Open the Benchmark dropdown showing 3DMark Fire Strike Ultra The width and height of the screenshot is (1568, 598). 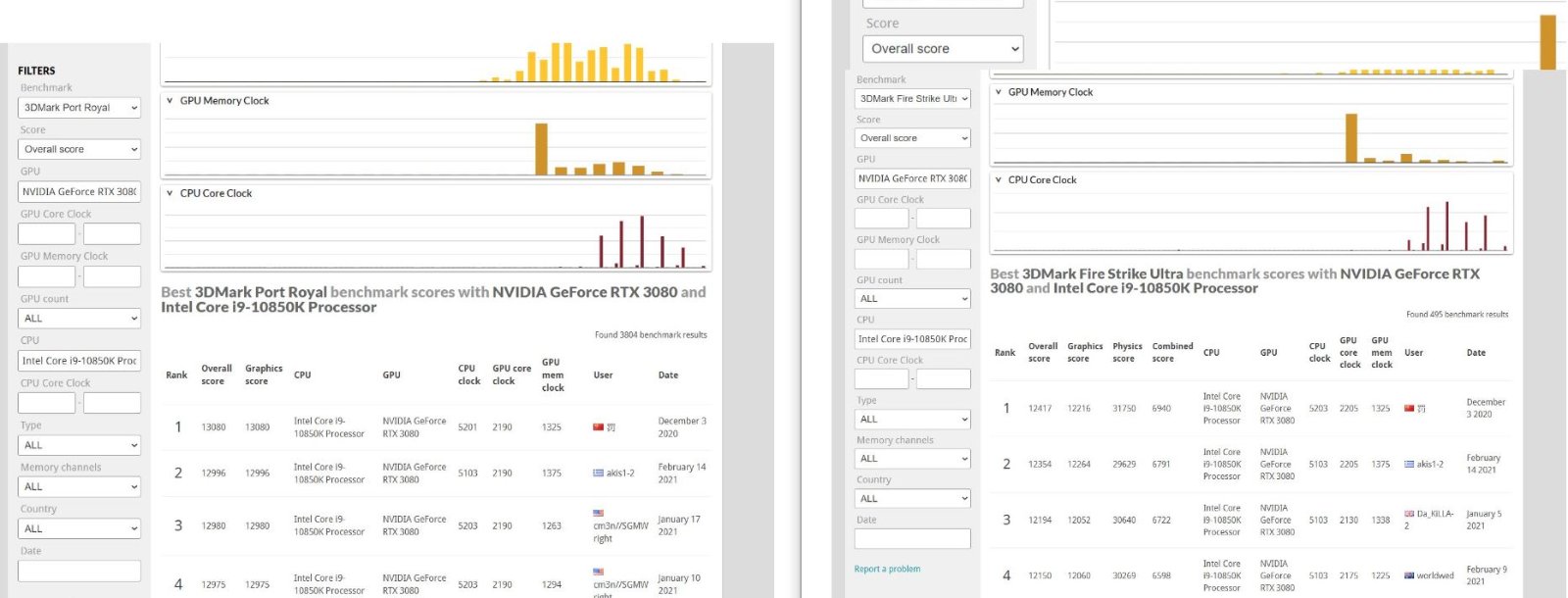(912, 98)
